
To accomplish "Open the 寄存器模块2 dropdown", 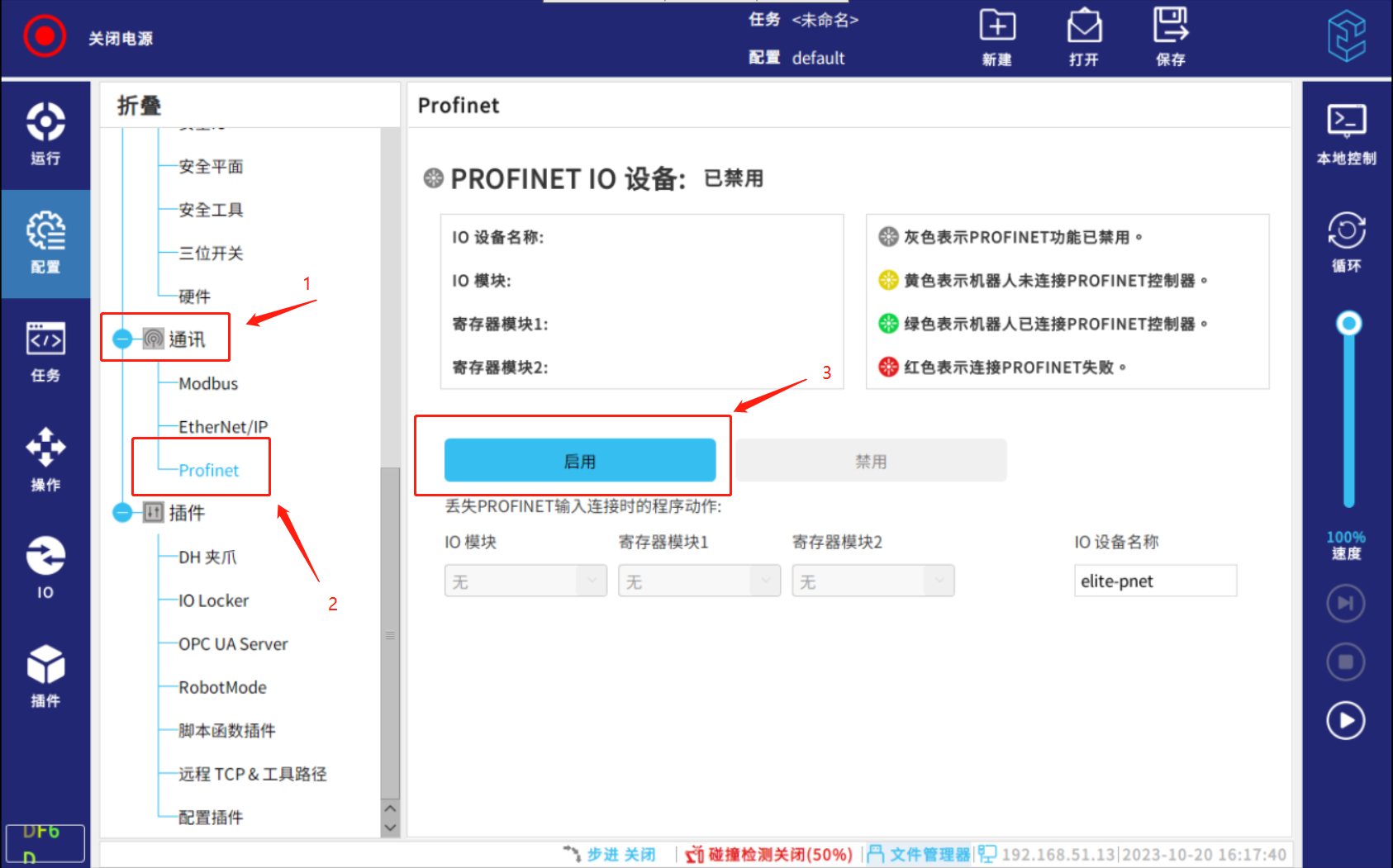I will 872,581.
